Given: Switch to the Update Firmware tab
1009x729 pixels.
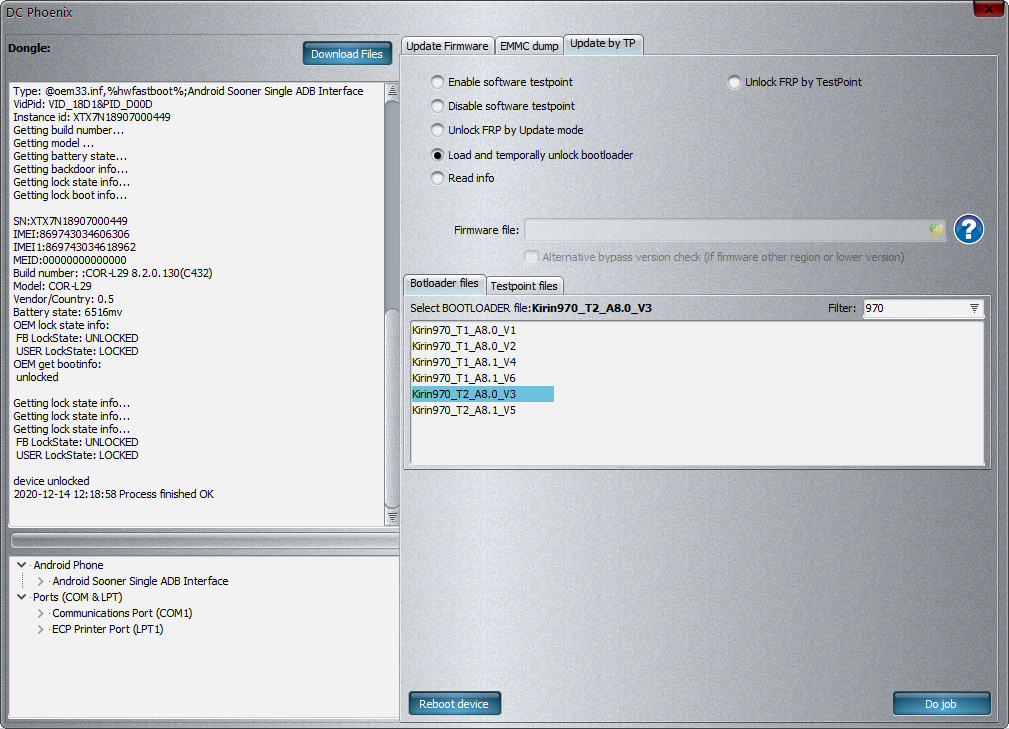Looking at the screenshot, I should pyautogui.click(x=447, y=46).
